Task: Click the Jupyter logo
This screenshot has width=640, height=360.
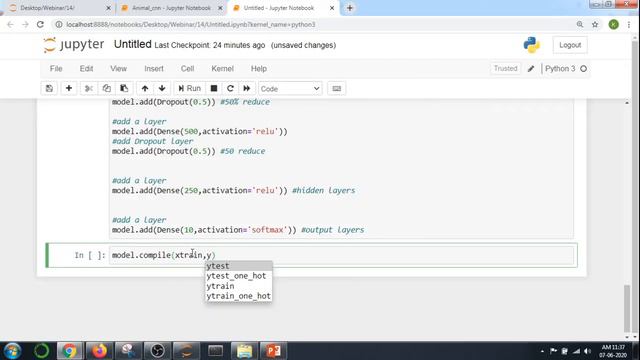Action: [73, 45]
